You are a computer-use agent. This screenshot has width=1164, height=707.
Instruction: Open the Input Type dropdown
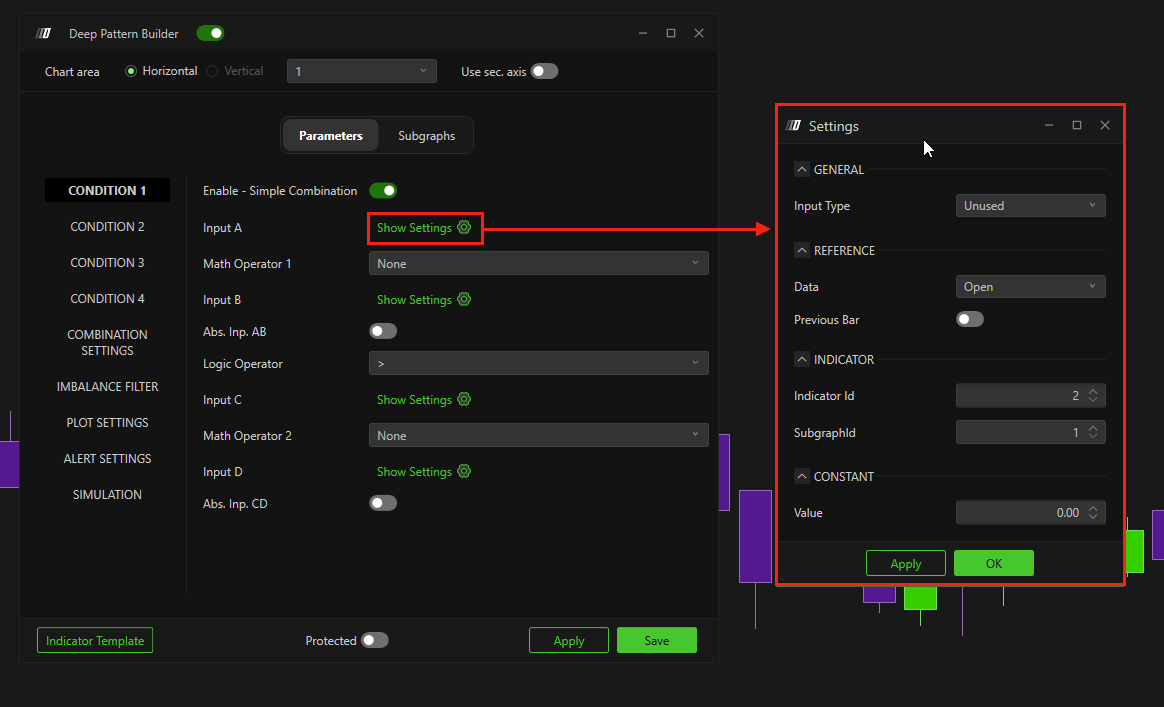1030,206
